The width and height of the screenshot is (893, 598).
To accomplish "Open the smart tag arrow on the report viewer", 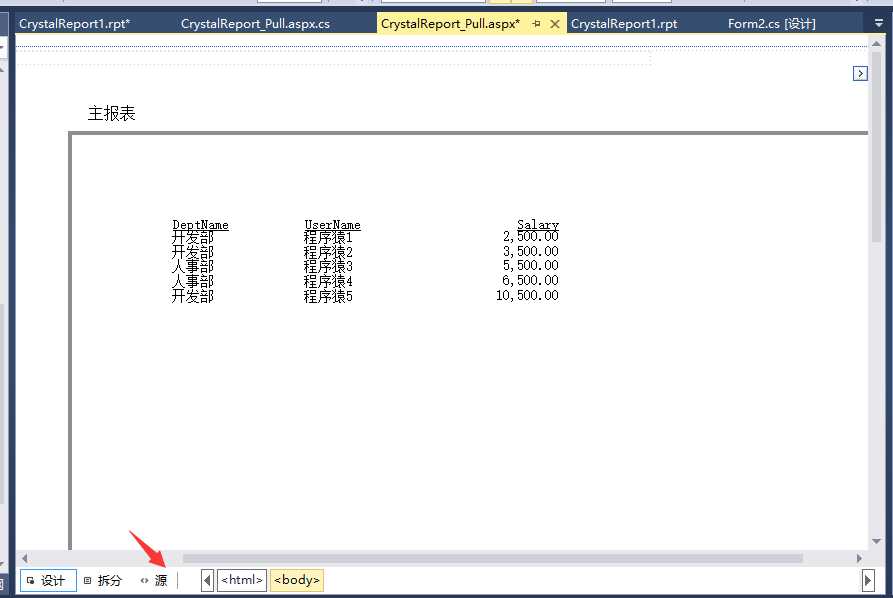I will (860, 73).
